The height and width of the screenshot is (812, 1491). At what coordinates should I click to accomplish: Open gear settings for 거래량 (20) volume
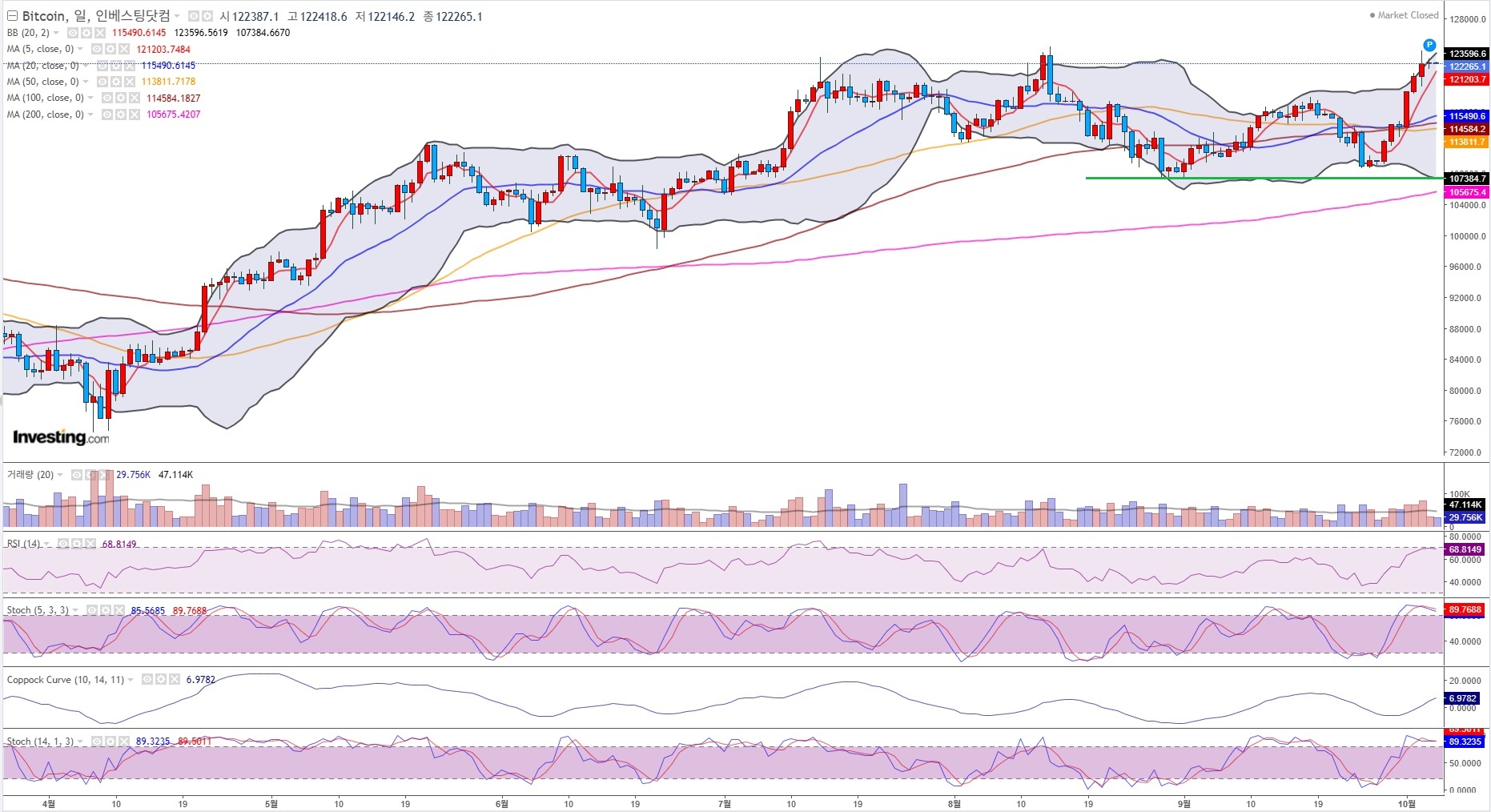coord(90,475)
